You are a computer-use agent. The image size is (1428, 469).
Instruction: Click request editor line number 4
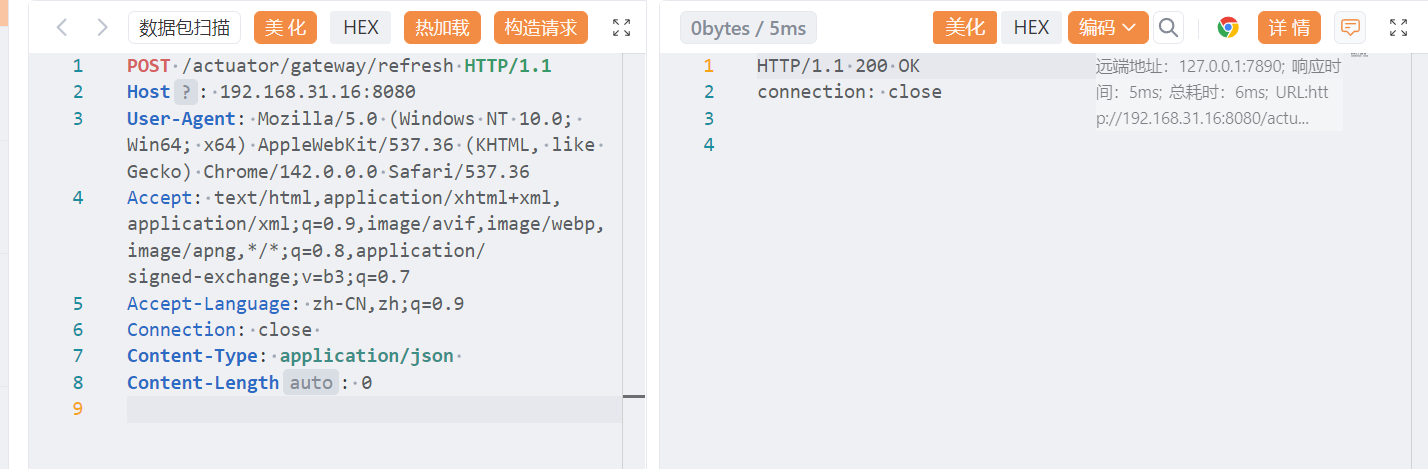coord(78,197)
